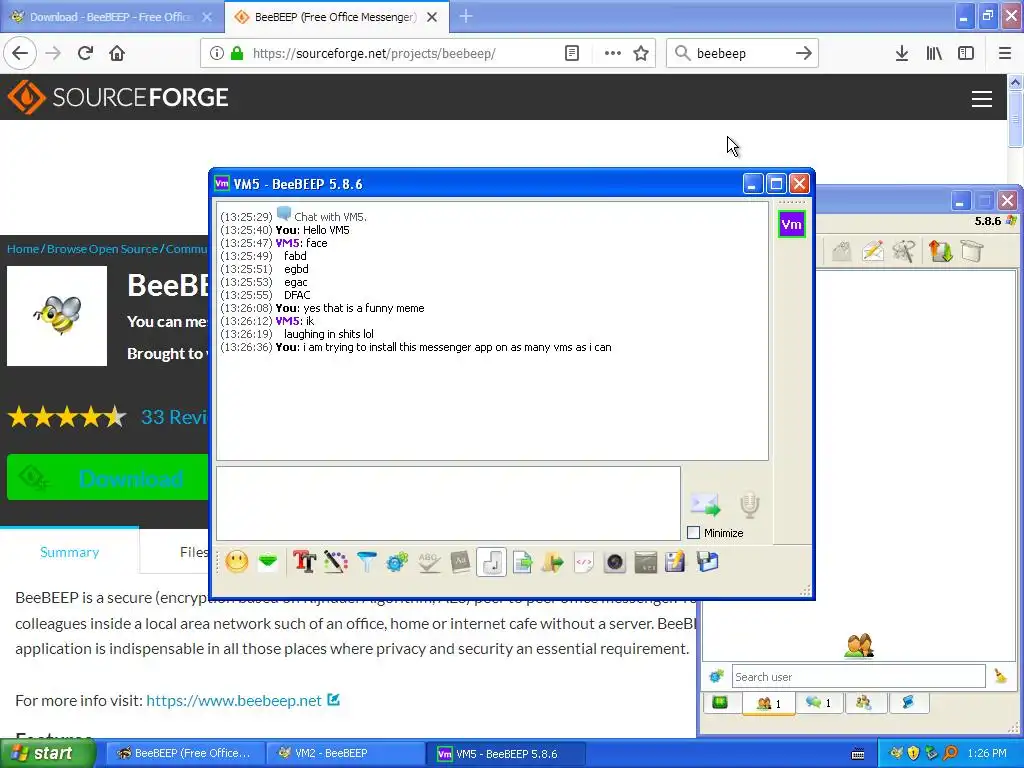This screenshot has width=1024, height=768.
Task: Click the dark panel icon after the camera
Action: tap(645, 562)
